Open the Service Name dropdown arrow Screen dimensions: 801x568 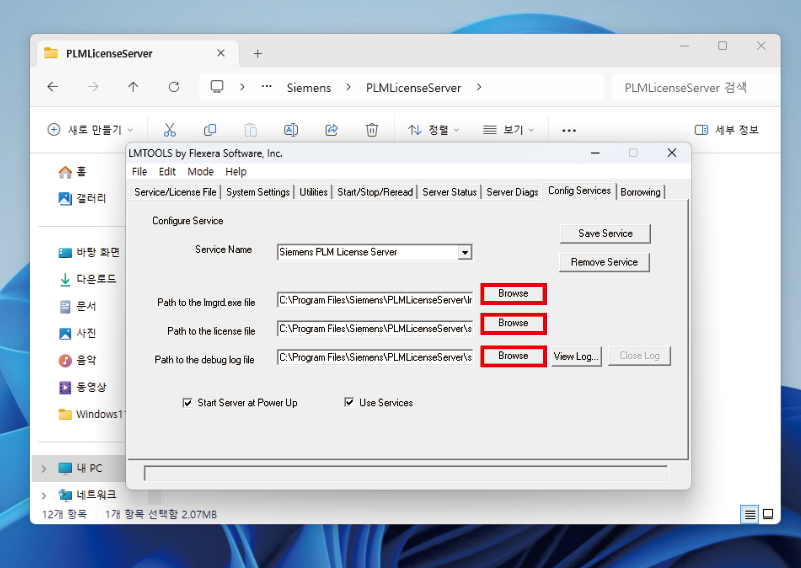click(464, 252)
